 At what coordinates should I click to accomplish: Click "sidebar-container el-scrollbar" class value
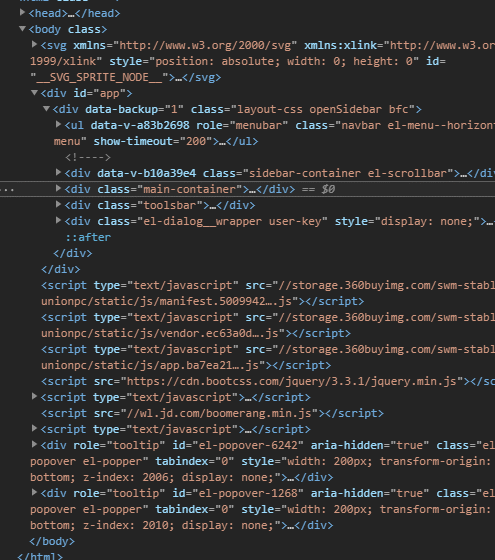pos(348,174)
